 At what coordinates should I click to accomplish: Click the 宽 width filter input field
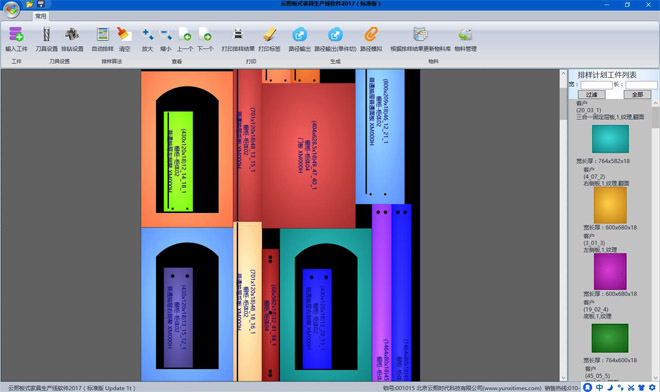[596, 85]
